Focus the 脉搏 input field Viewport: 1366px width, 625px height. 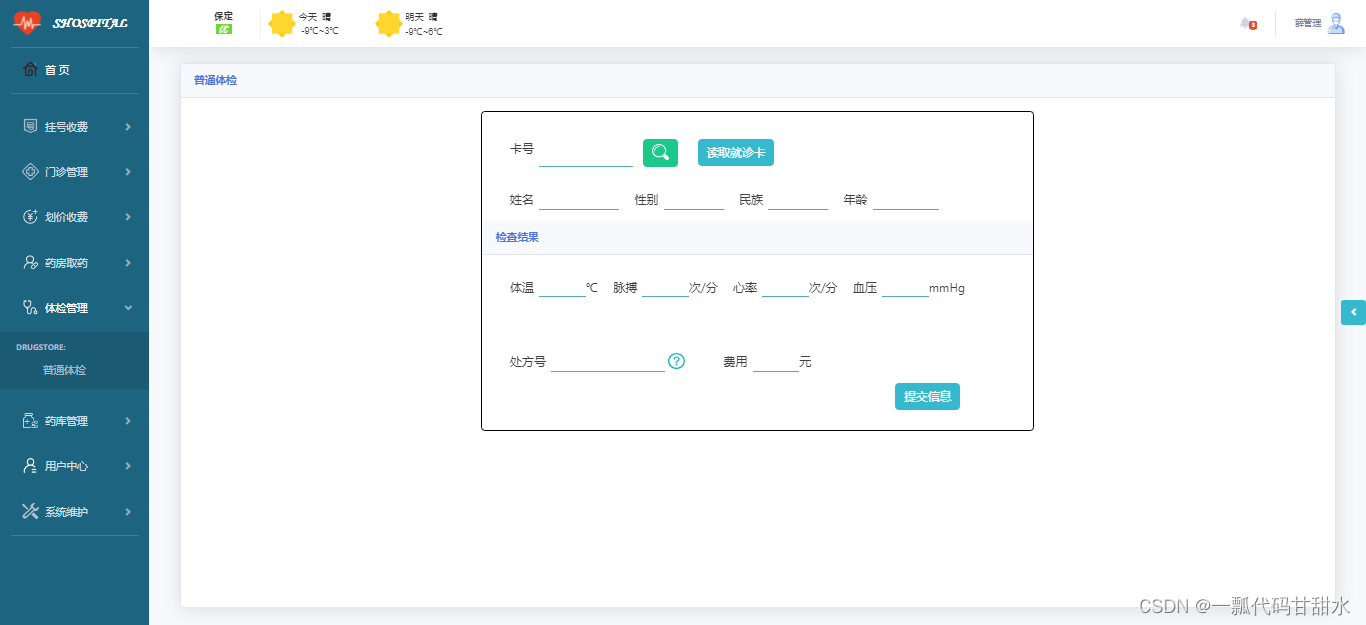pyautogui.click(x=665, y=288)
